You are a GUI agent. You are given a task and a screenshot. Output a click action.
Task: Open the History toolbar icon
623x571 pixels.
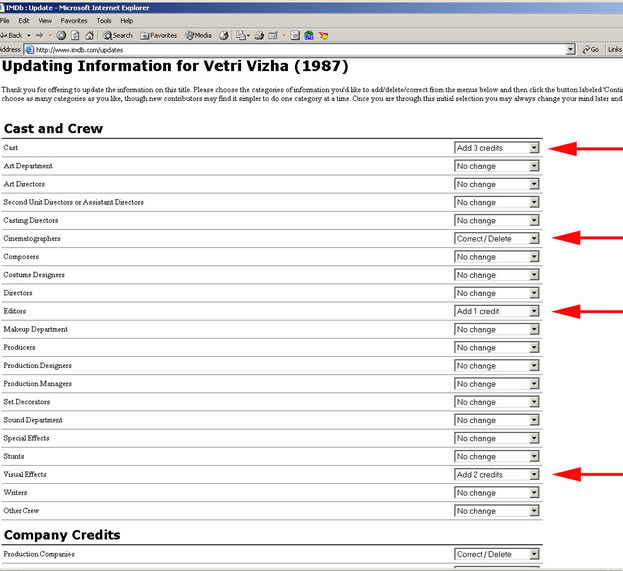[224, 35]
